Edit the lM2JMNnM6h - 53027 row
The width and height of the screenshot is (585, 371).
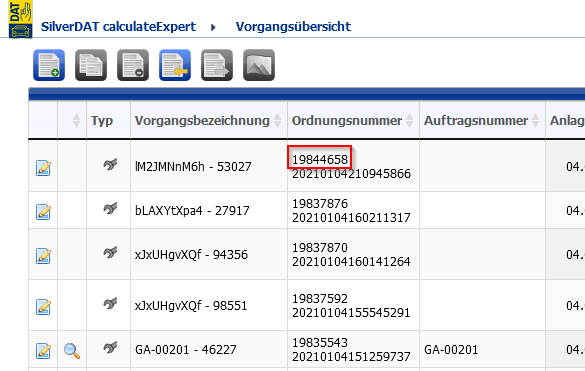coord(43,168)
